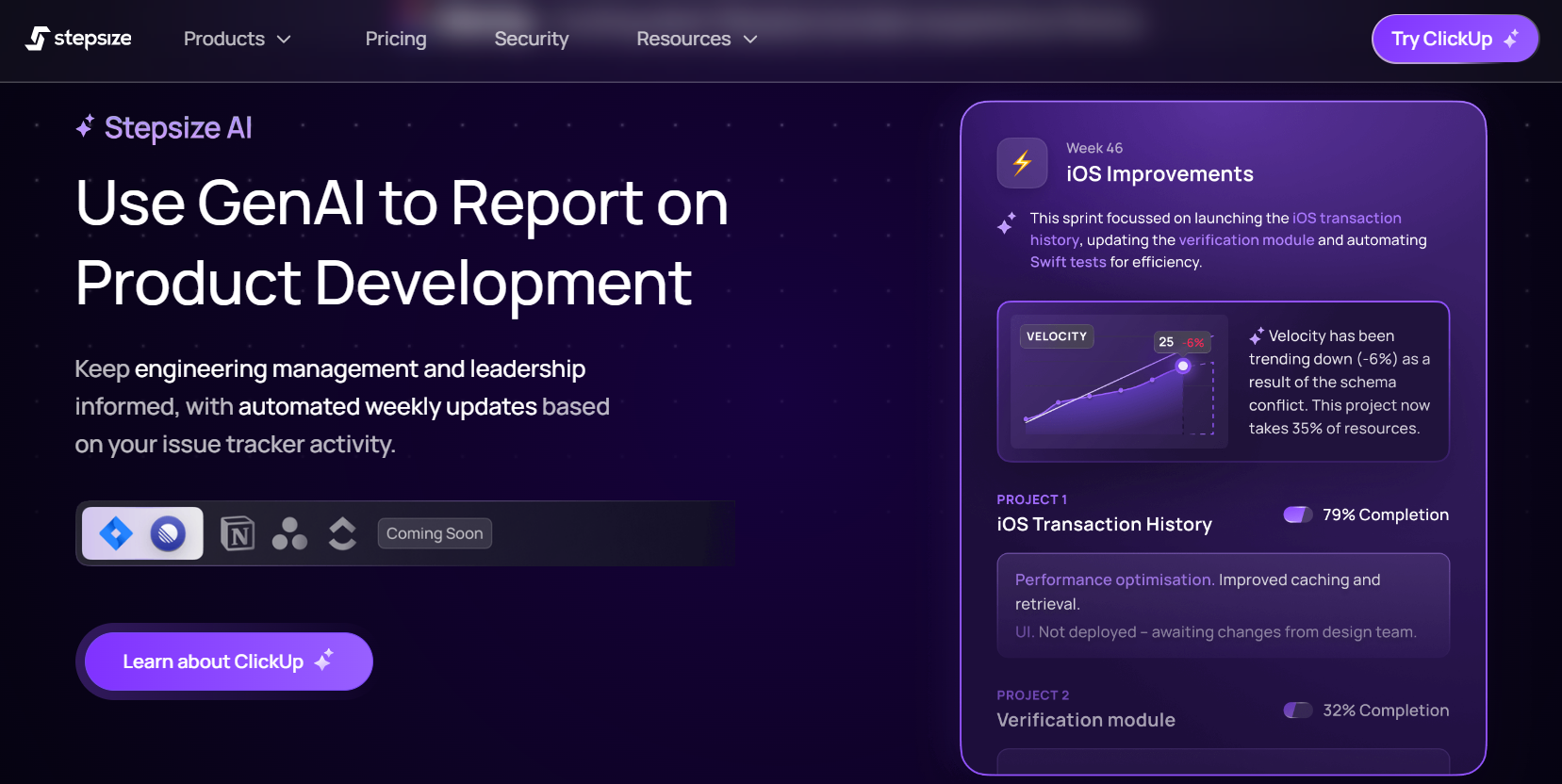Screen dimensions: 1562x784
Task: Expand the Resources chevron arrow
Action: point(750,40)
